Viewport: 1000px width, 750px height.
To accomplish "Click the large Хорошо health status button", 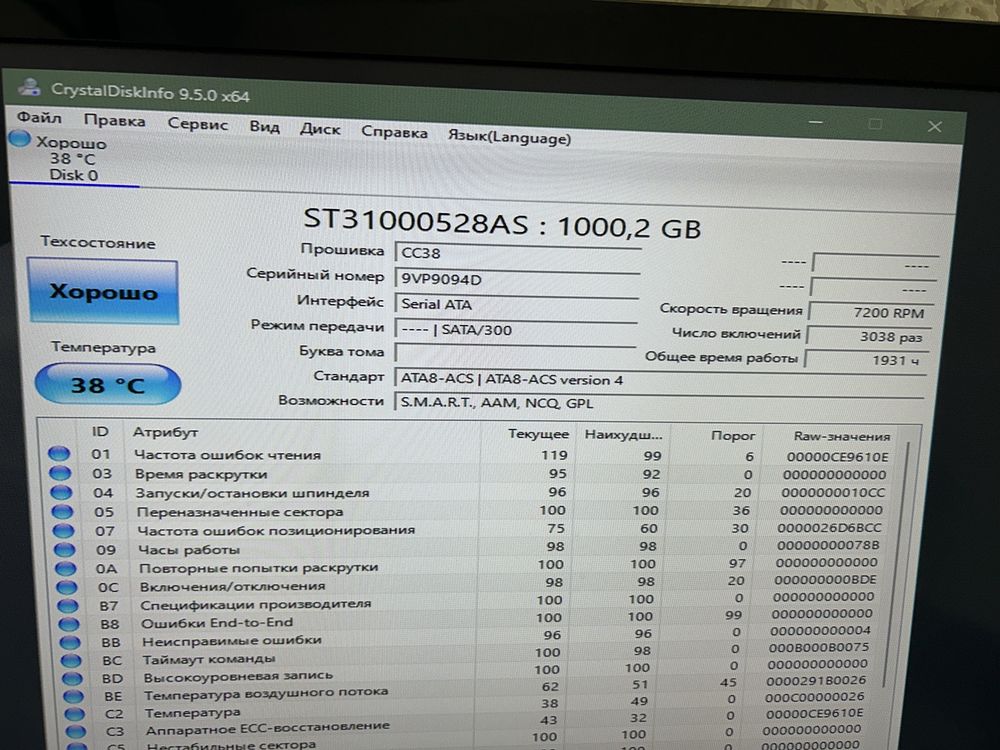I will [x=103, y=291].
